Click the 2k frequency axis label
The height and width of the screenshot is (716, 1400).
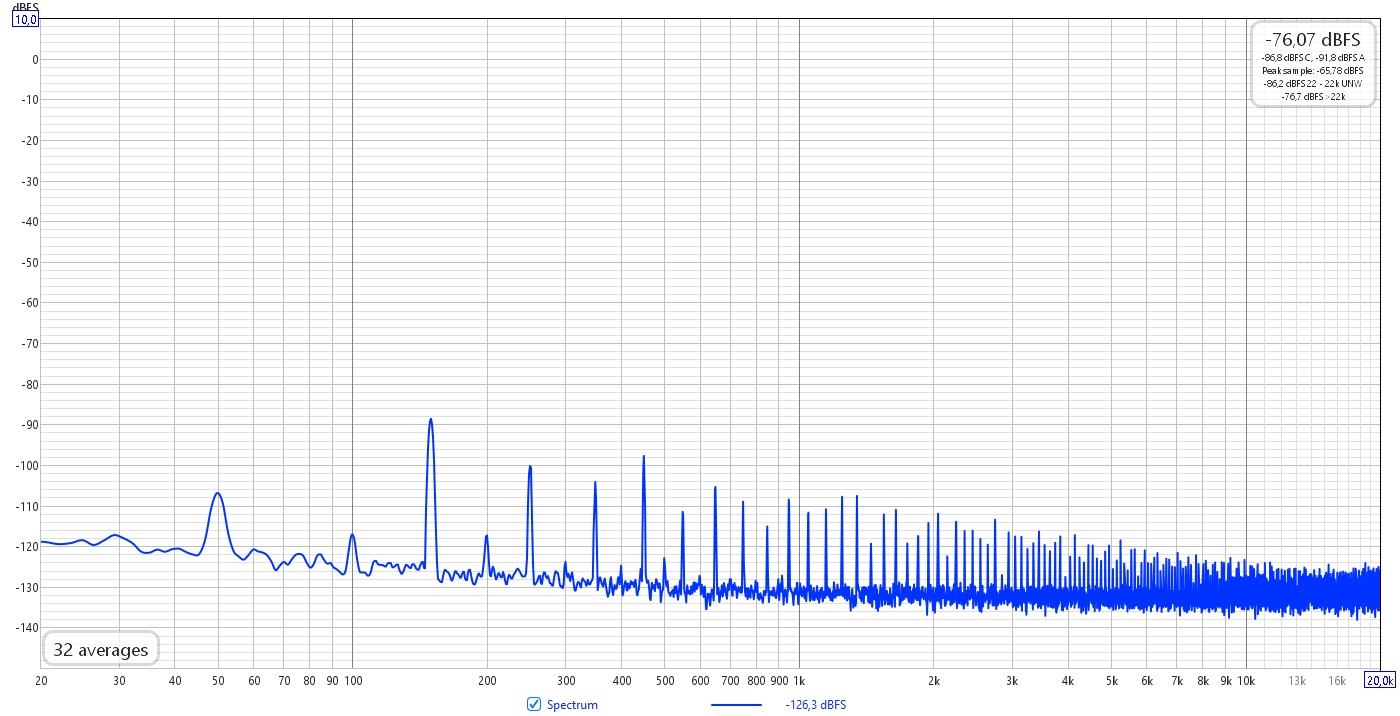[934, 681]
